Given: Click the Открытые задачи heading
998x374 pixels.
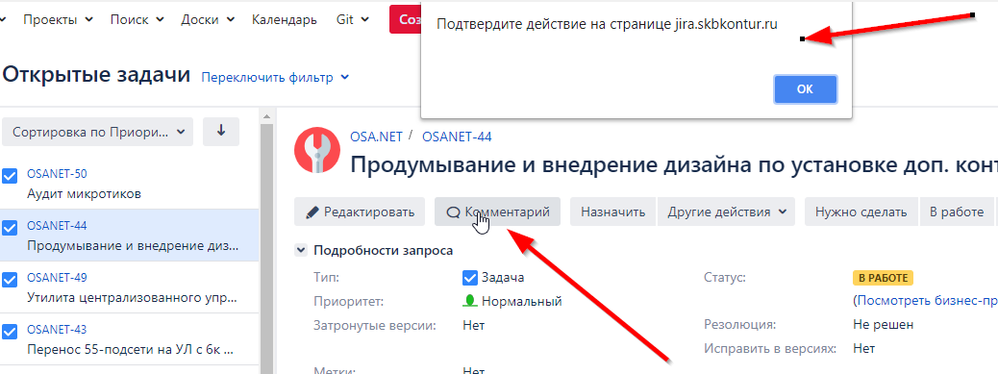Looking at the screenshot, I should click(x=97, y=74).
